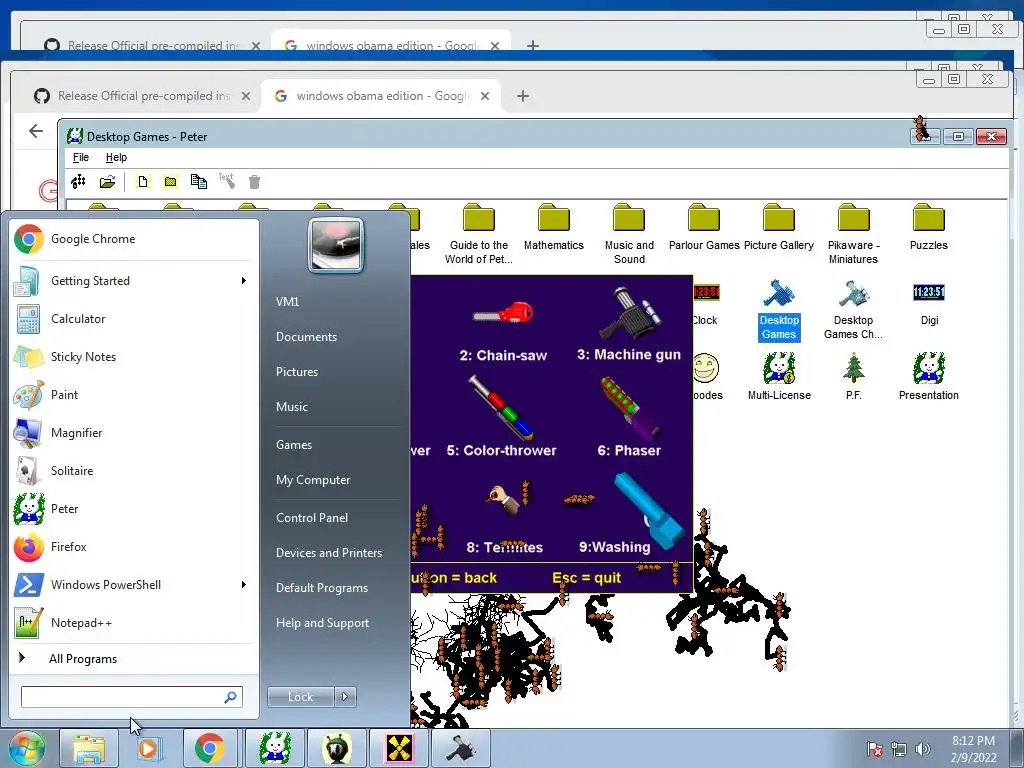This screenshot has width=1024, height=768.
Task: Select the P.F. Christmas tree icon
Action: coord(854,377)
